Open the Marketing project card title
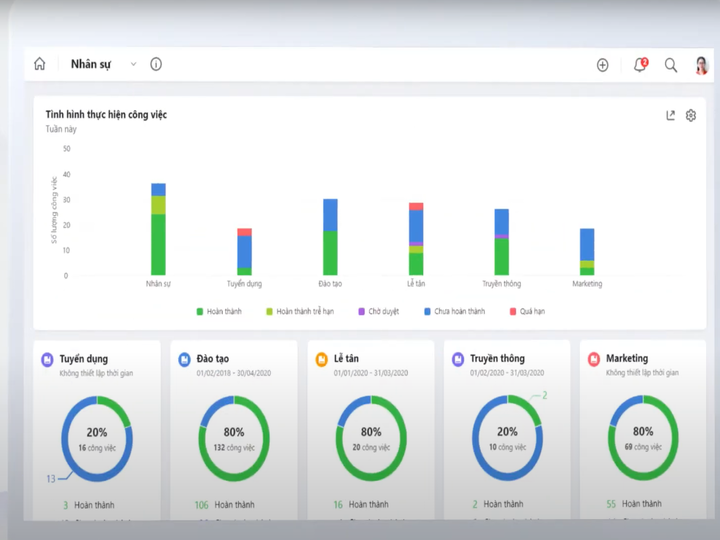Viewport: 720px width, 540px height. [x=626, y=358]
